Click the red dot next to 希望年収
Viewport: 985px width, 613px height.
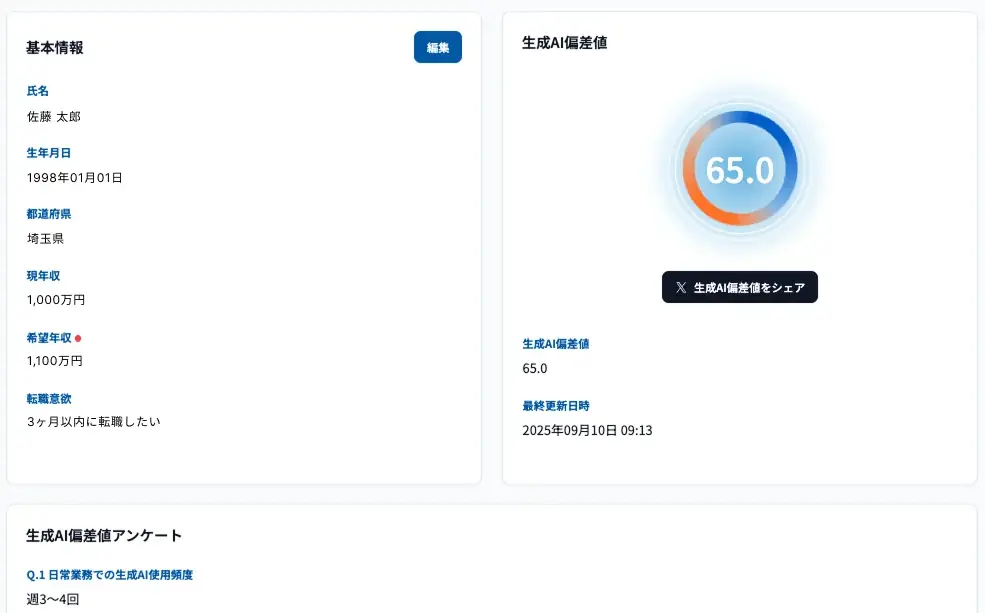(x=78, y=338)
